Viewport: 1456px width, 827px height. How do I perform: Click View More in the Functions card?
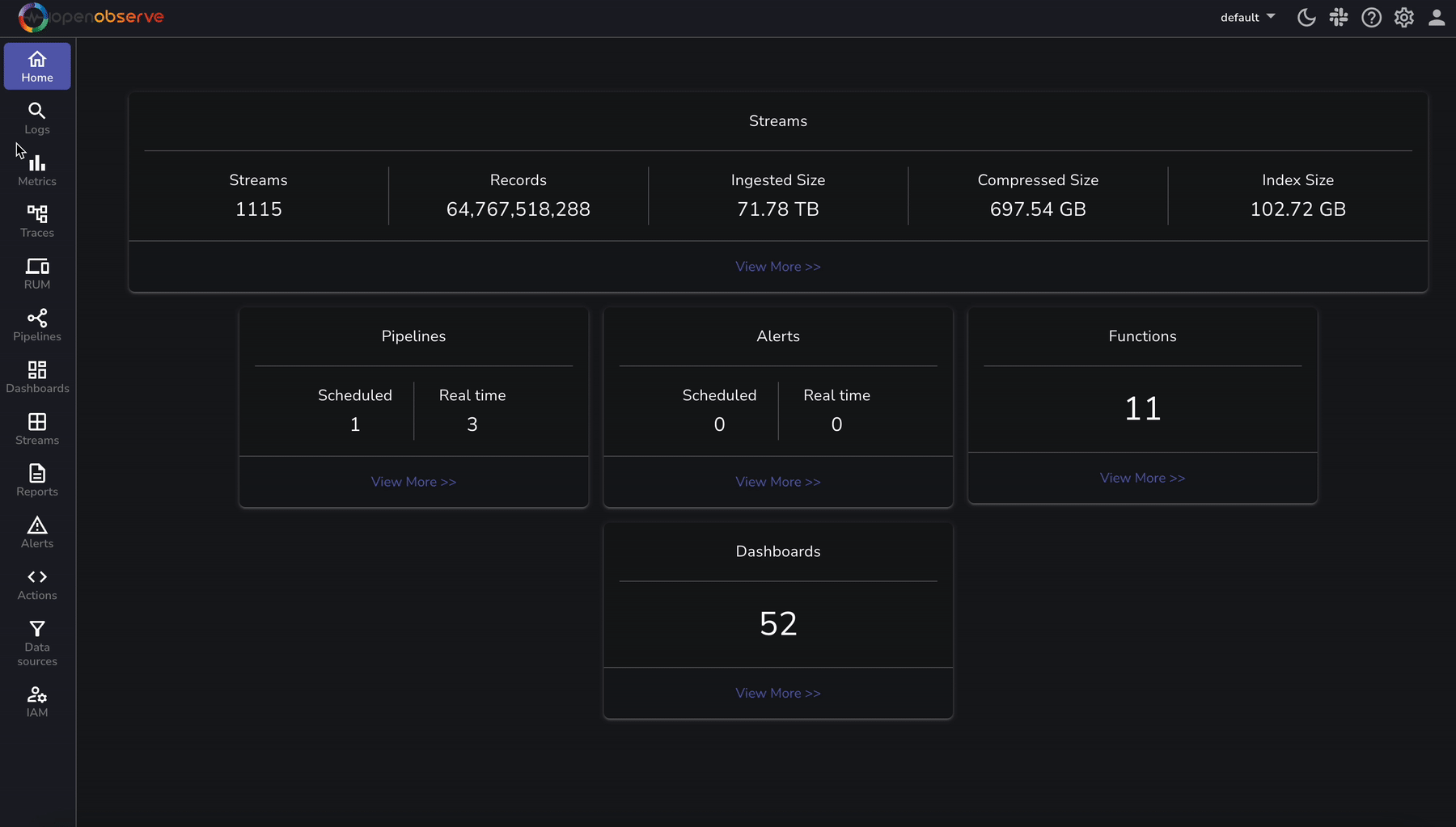pyautogui.click(x=1142, y=478)
